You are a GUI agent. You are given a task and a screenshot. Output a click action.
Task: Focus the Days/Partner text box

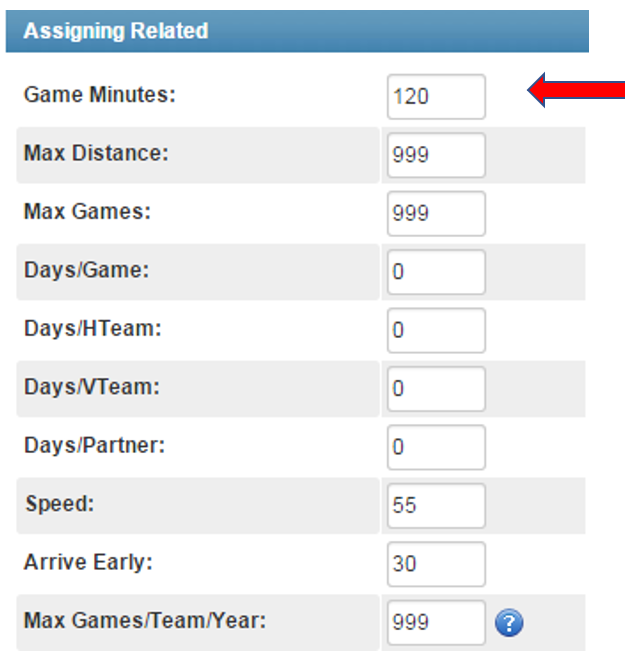point(436,447)
